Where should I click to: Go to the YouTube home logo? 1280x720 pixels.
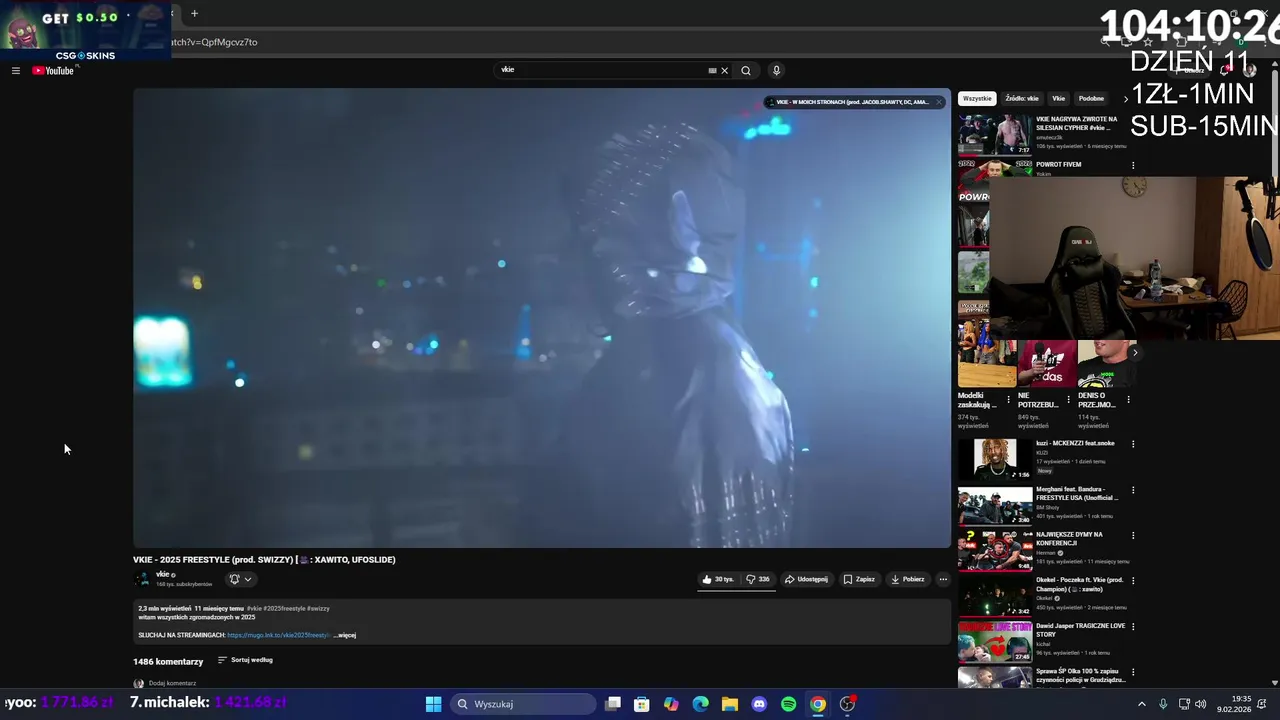point(53,71)
